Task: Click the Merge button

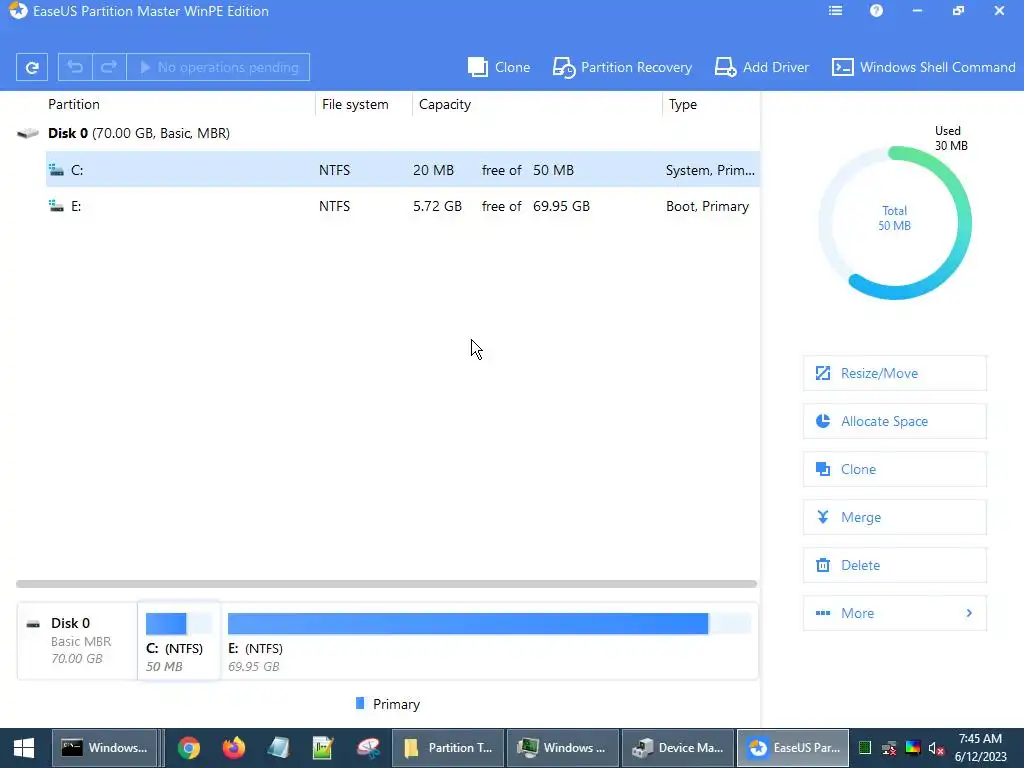Action: point(894,517)
